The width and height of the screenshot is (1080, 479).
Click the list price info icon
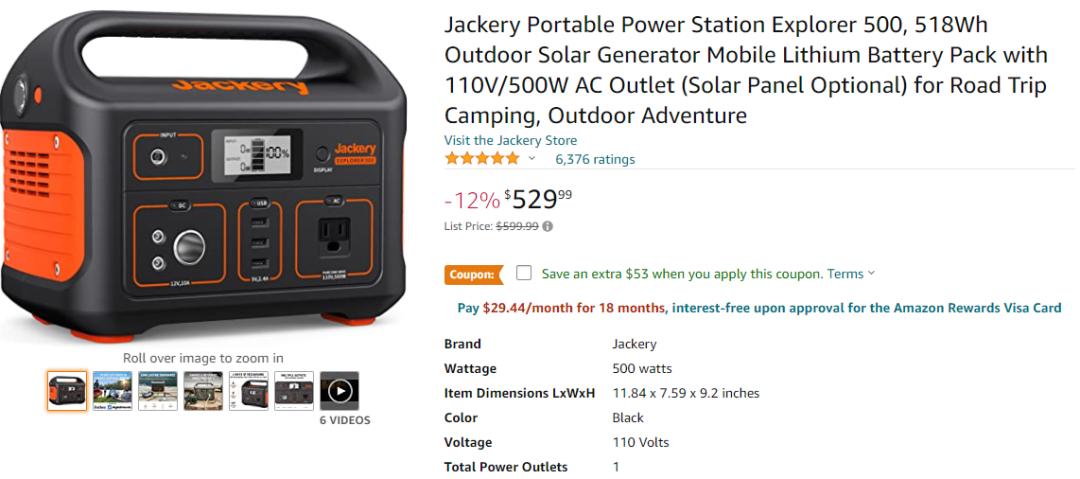click(548, 226)
